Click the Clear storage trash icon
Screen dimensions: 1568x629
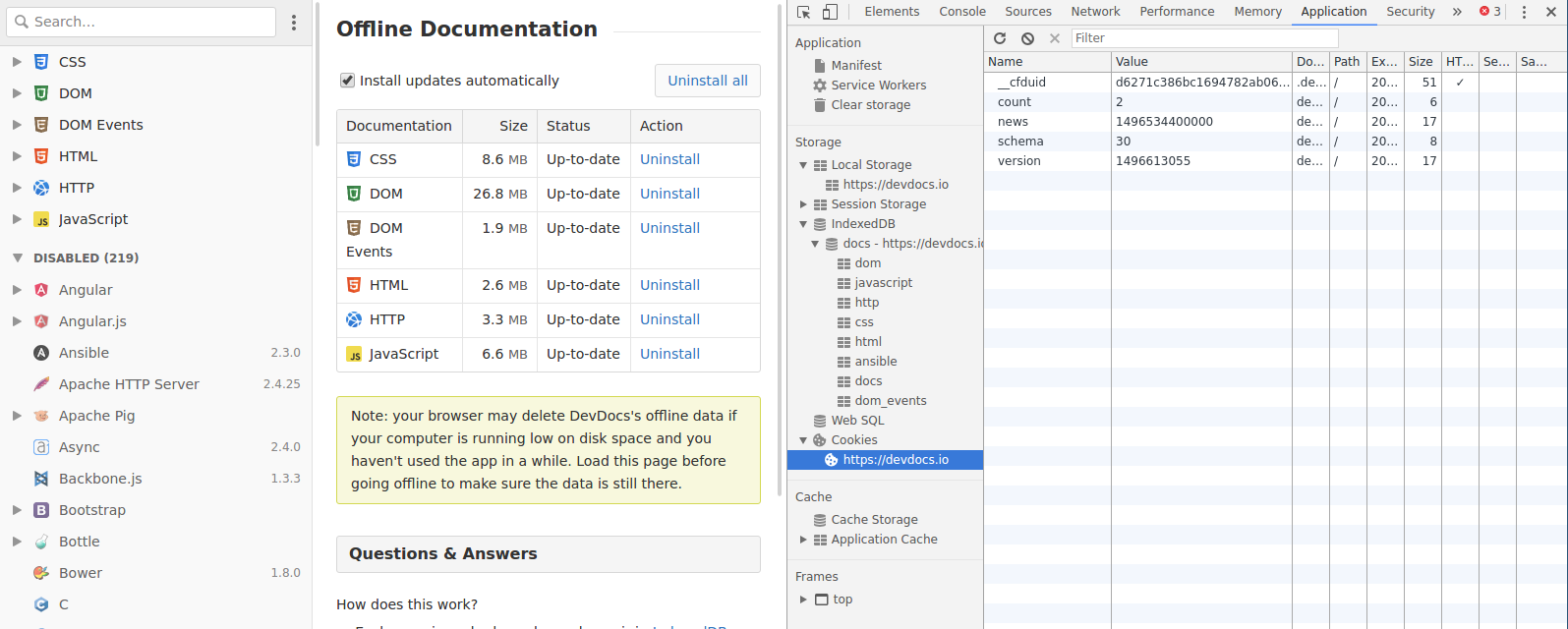point(820,105)
